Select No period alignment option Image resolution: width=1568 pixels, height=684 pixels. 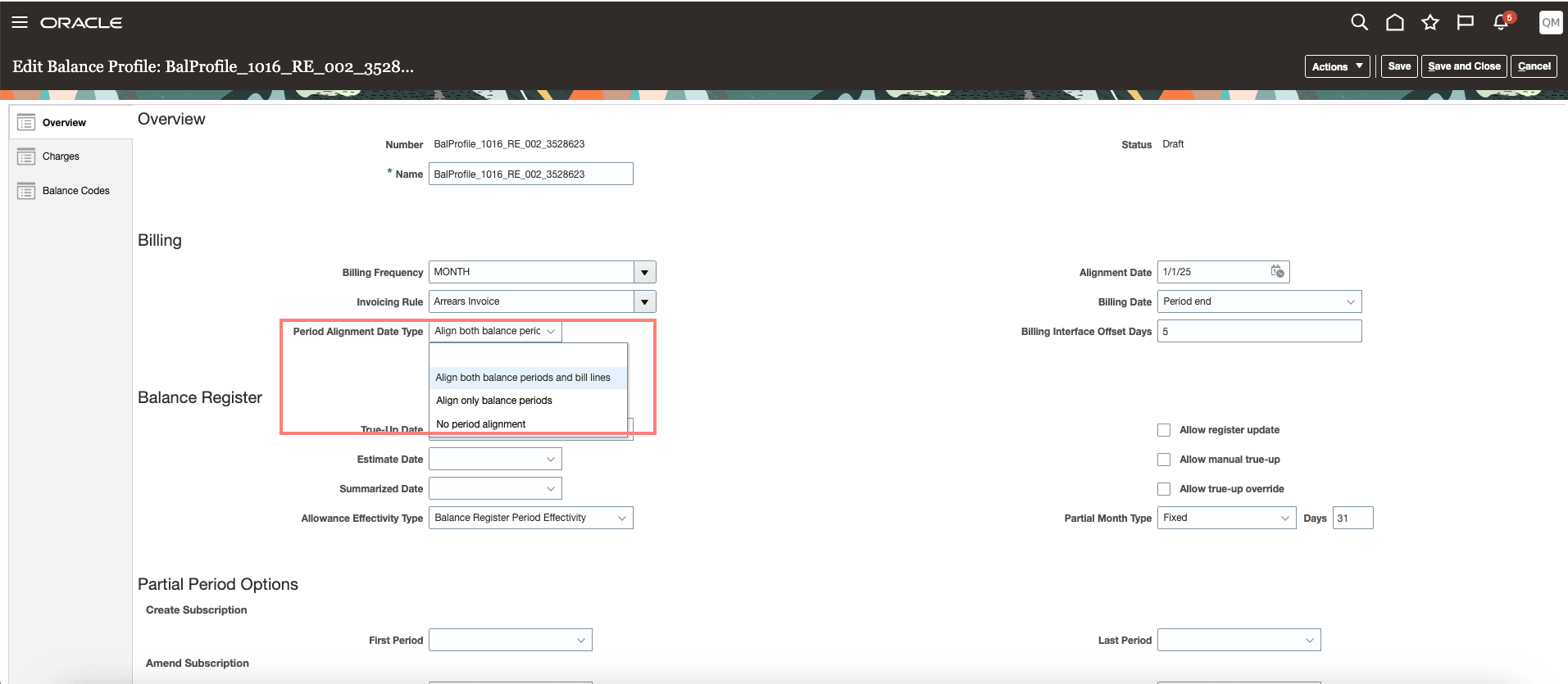click(x=528, y=424)
